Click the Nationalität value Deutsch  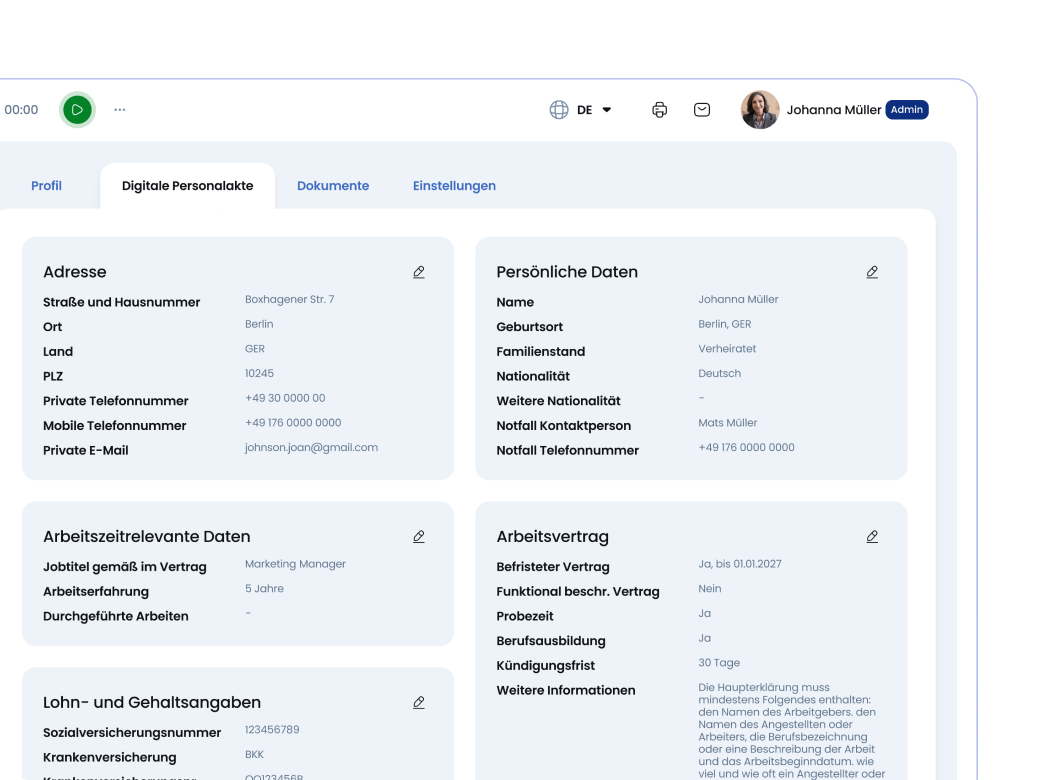720,374
